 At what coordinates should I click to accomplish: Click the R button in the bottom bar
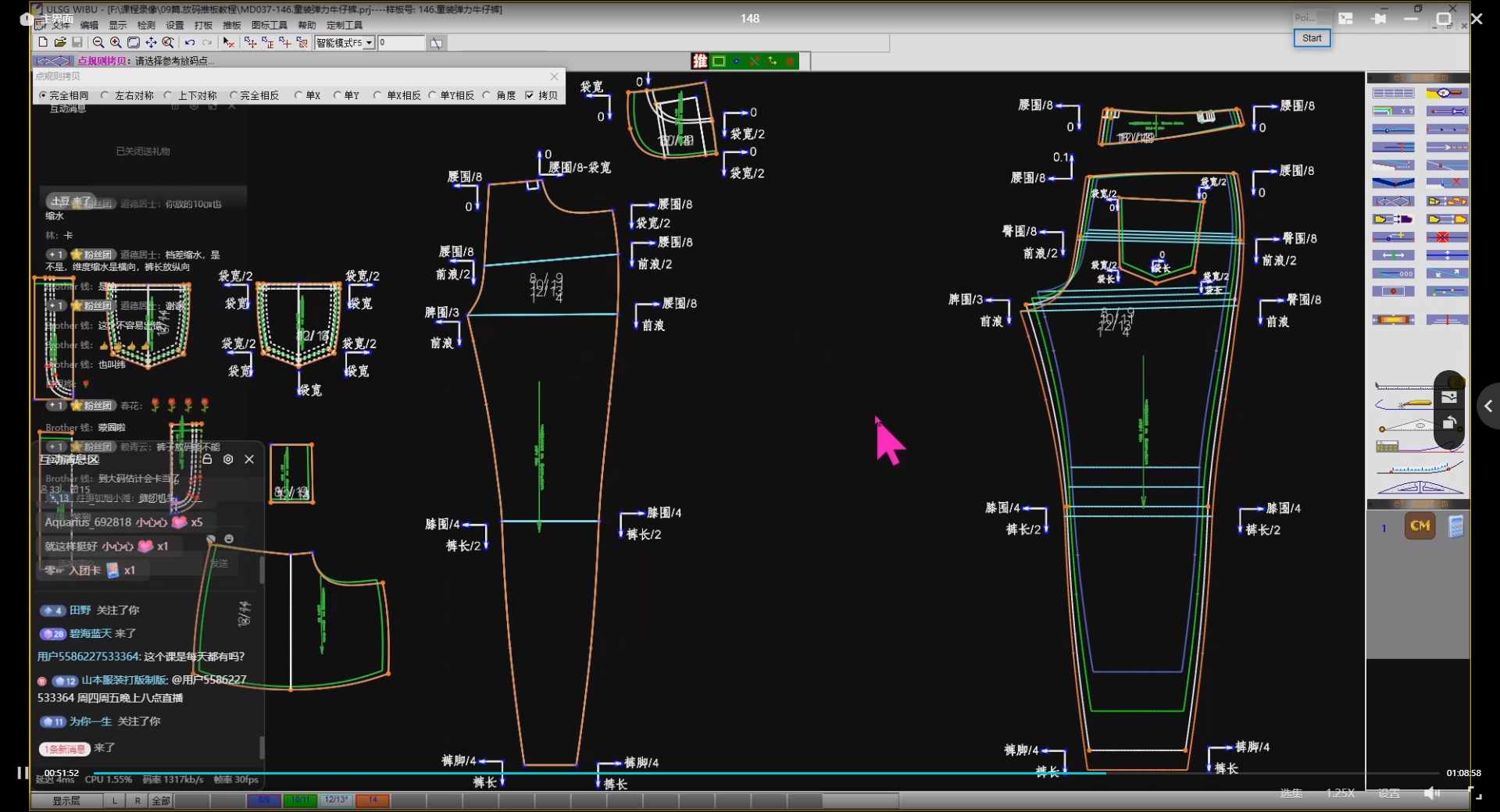(137, 800)
